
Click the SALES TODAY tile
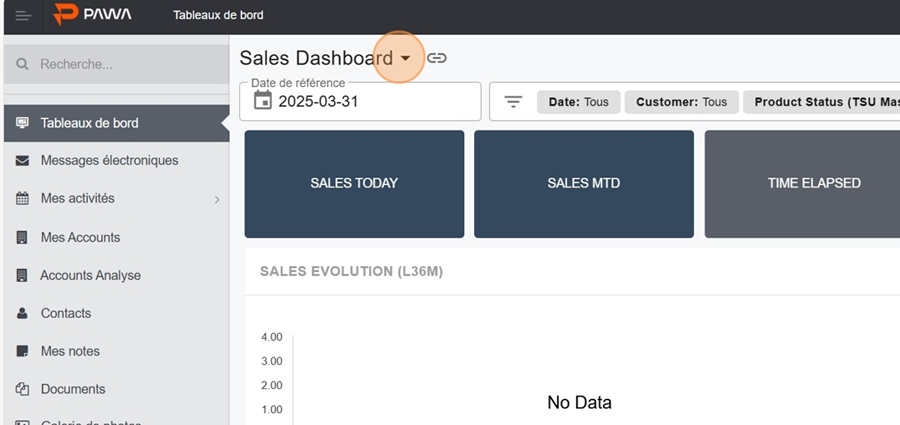pyautogui.click(x=354, y=184)
